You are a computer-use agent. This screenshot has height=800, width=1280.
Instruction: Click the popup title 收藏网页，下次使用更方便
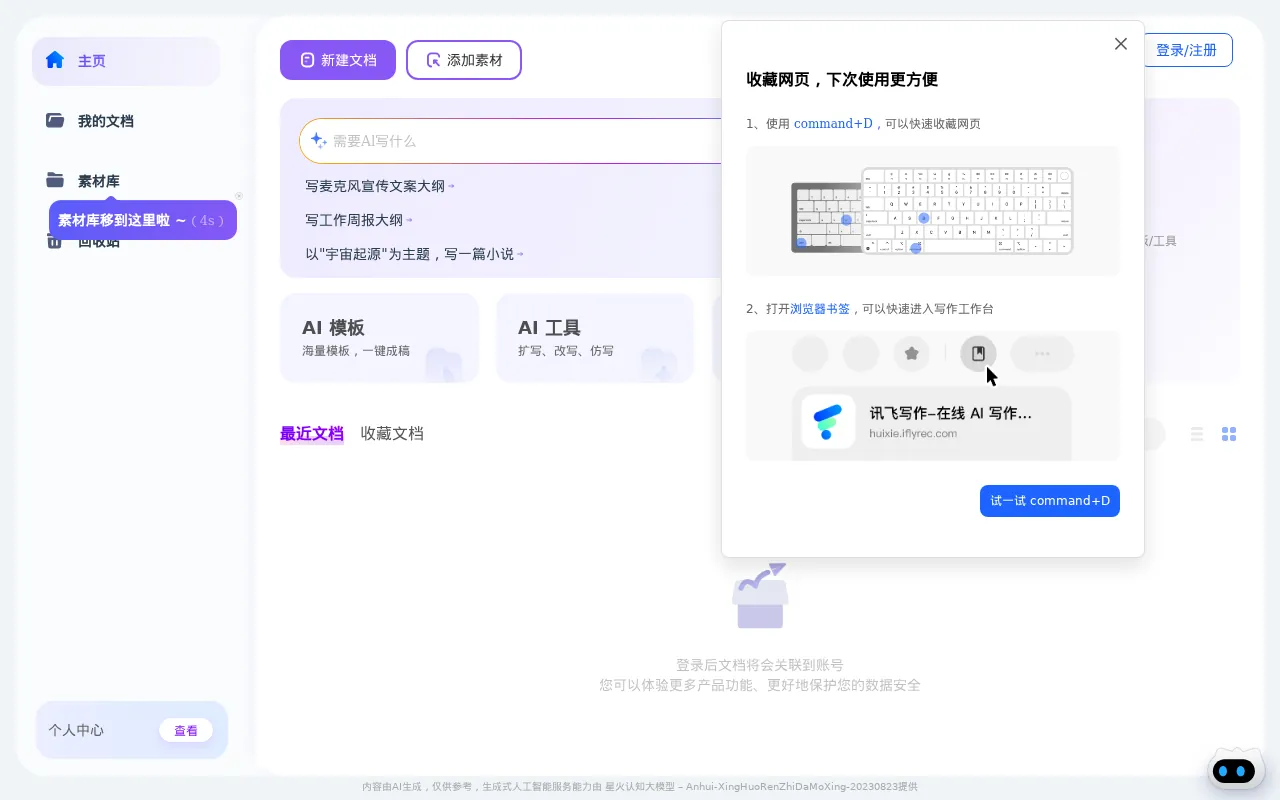coord(842,80)
